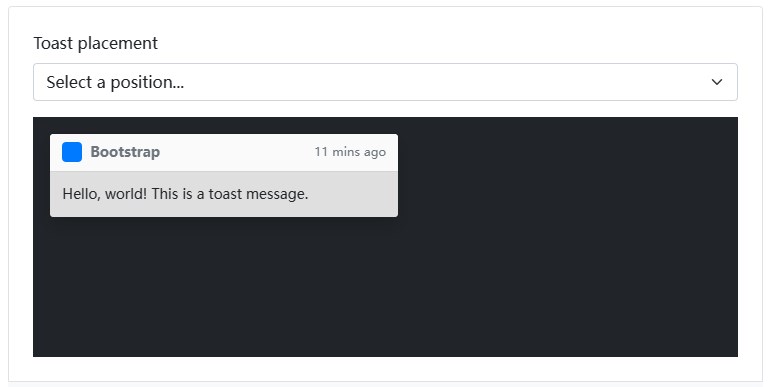Click the 'Toast placement' label

(x=96, y=43)
